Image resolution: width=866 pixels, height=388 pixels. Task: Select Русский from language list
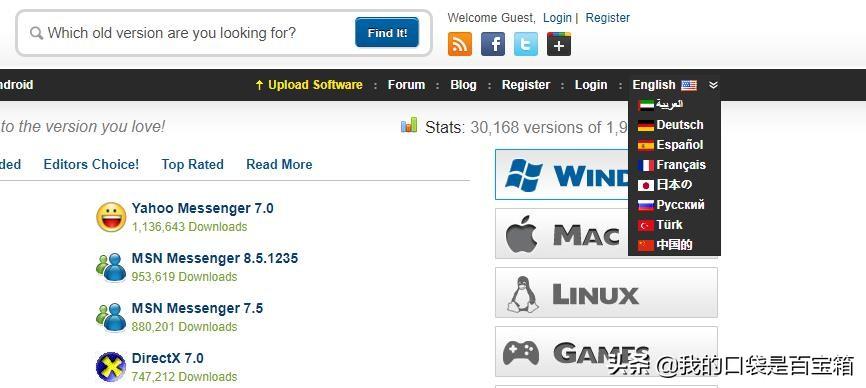[x=680, y=205]
